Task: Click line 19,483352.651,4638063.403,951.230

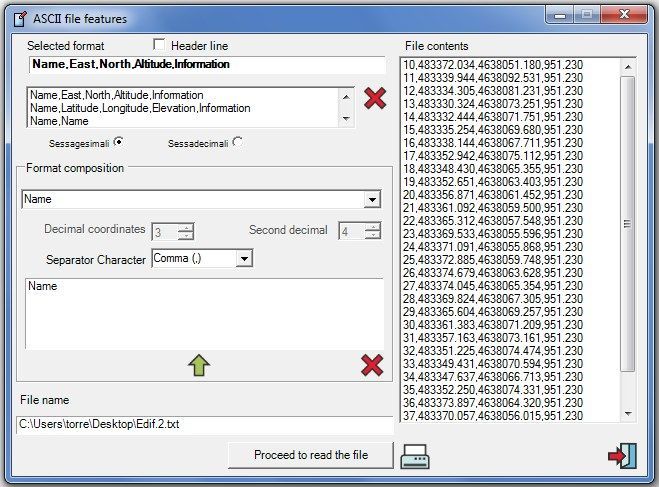Action: (x=493, y=182)
